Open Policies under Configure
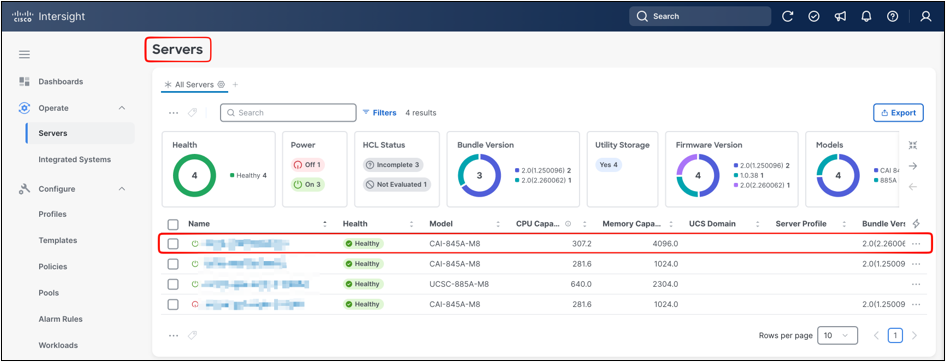 [x=53, y=267]
